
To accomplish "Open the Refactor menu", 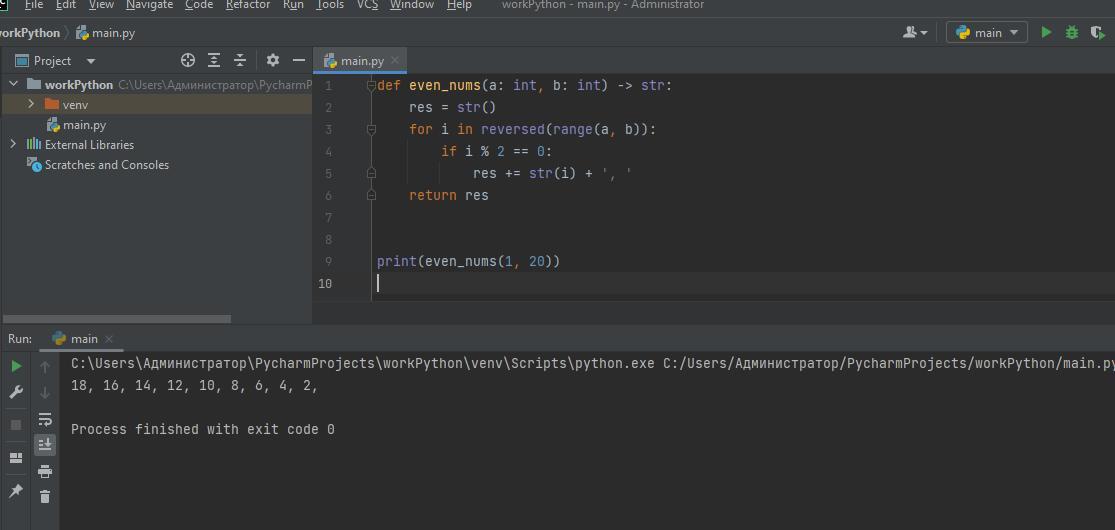I will click(247, 5).
